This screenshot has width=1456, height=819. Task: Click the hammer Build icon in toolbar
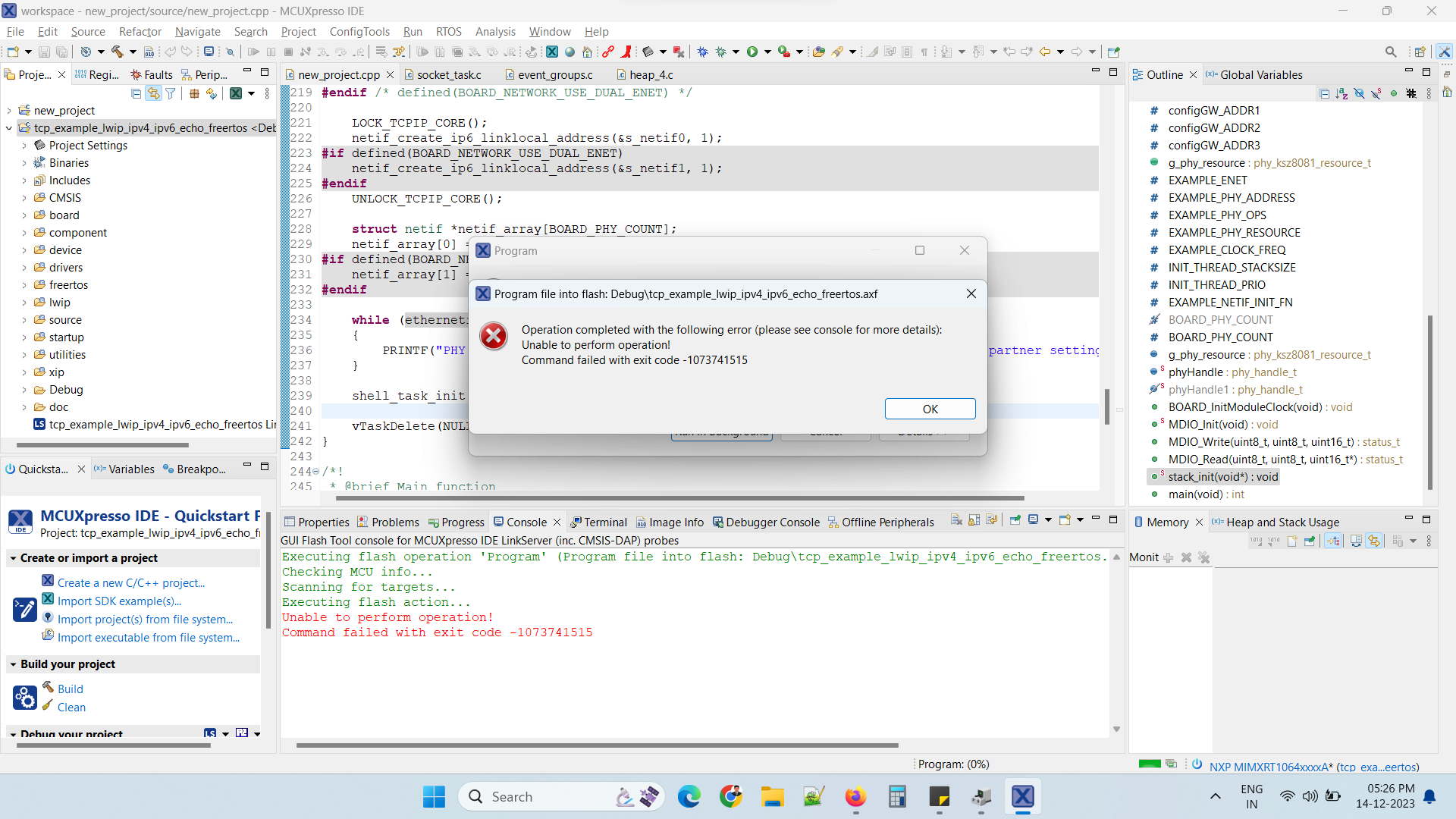117,52
